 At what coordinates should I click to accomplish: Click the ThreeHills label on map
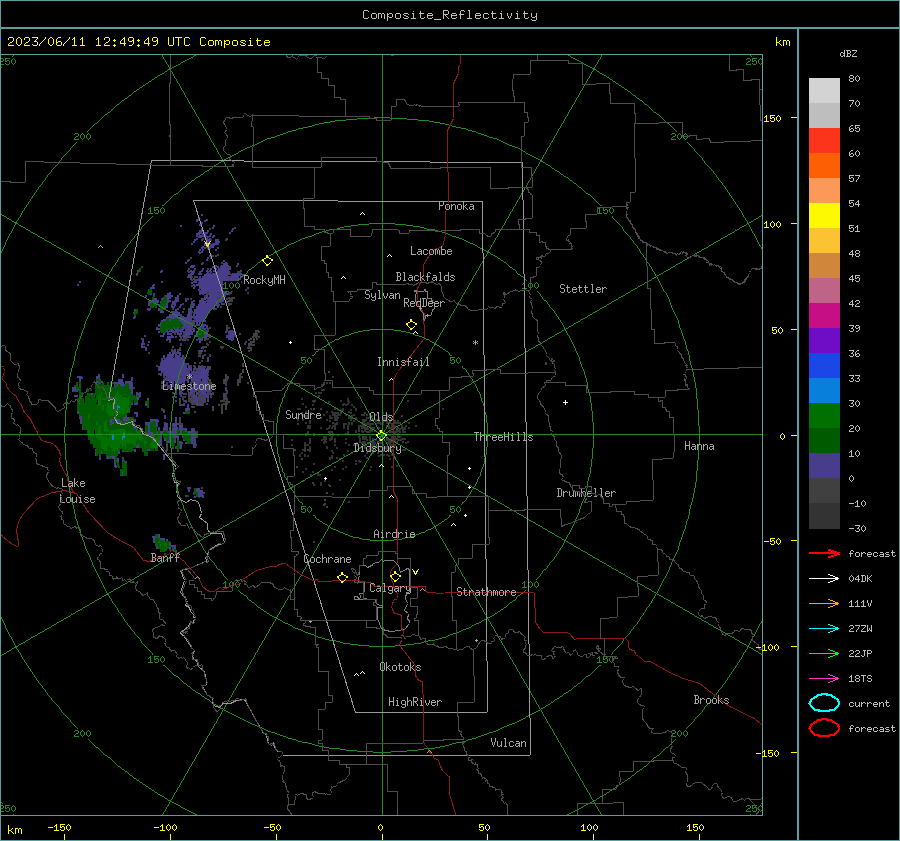click(x=503, y=437)
